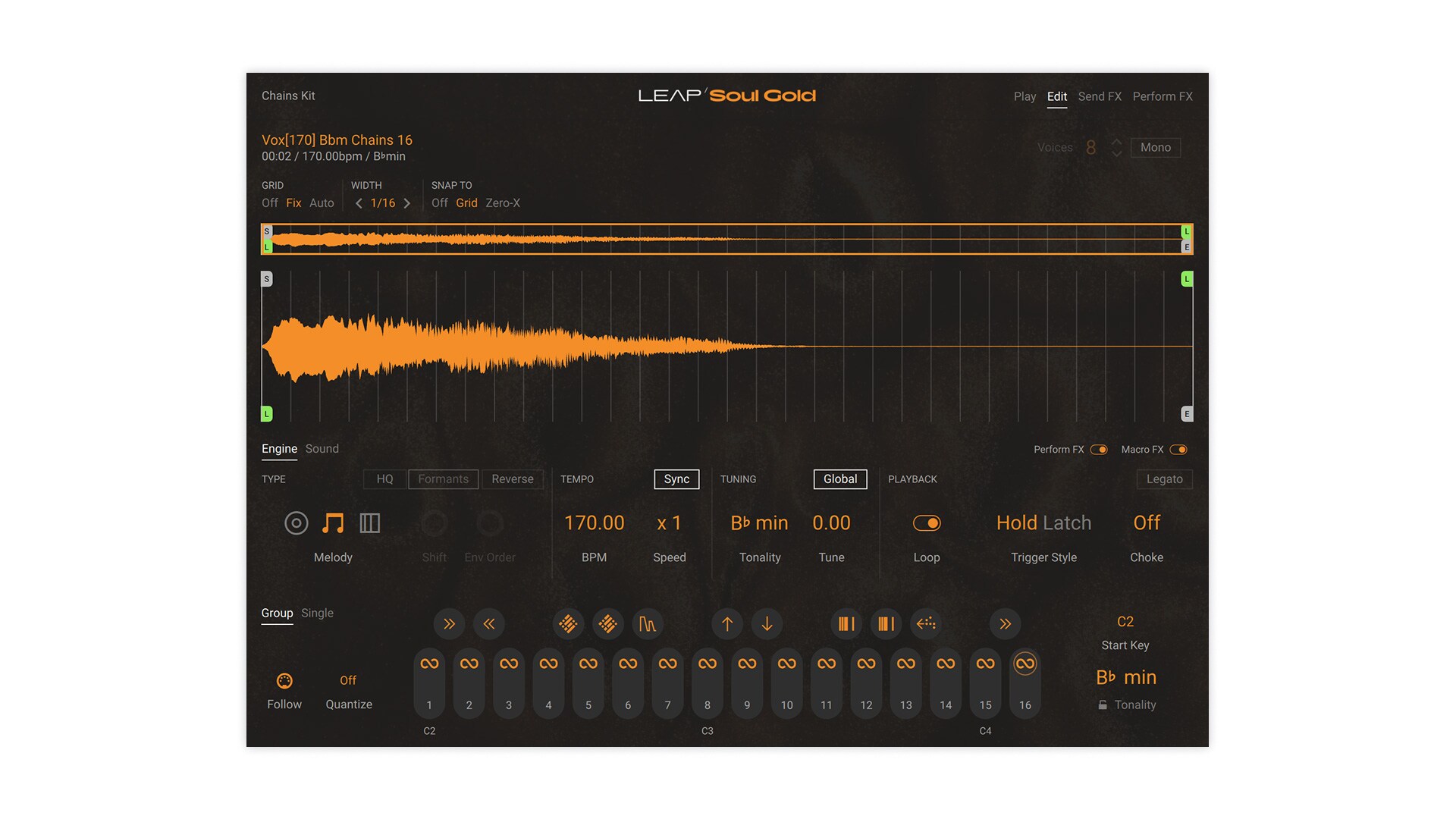1456x819 pixels.
Task: Click the down arrow transpose button
Action: click(x=767, y=624)
